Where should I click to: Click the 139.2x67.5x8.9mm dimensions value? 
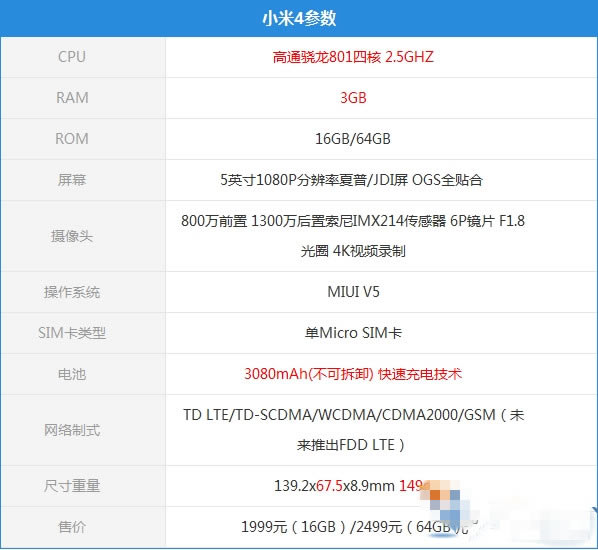coord(334,486)
